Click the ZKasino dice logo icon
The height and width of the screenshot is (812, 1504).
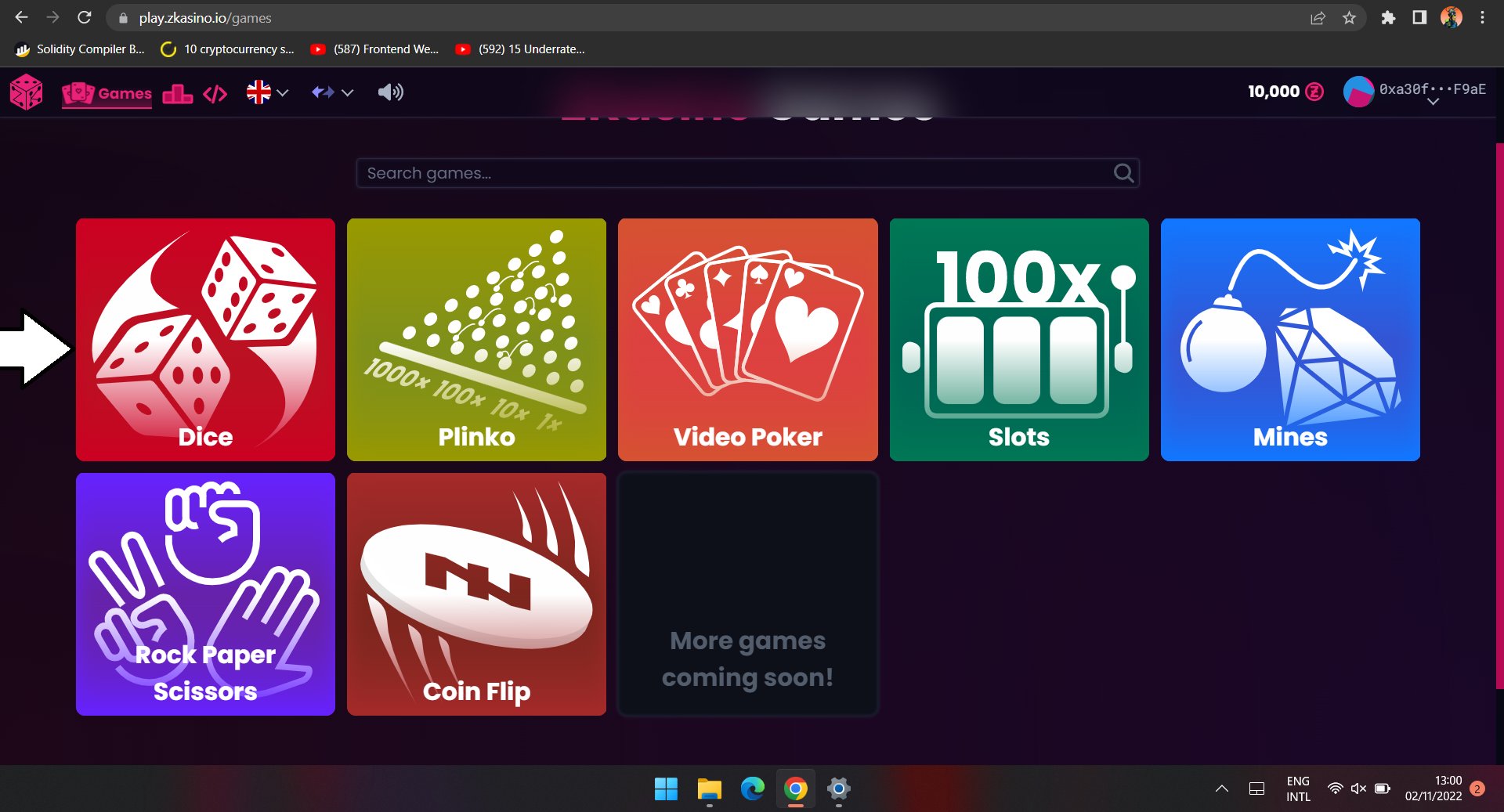point(26,92)
